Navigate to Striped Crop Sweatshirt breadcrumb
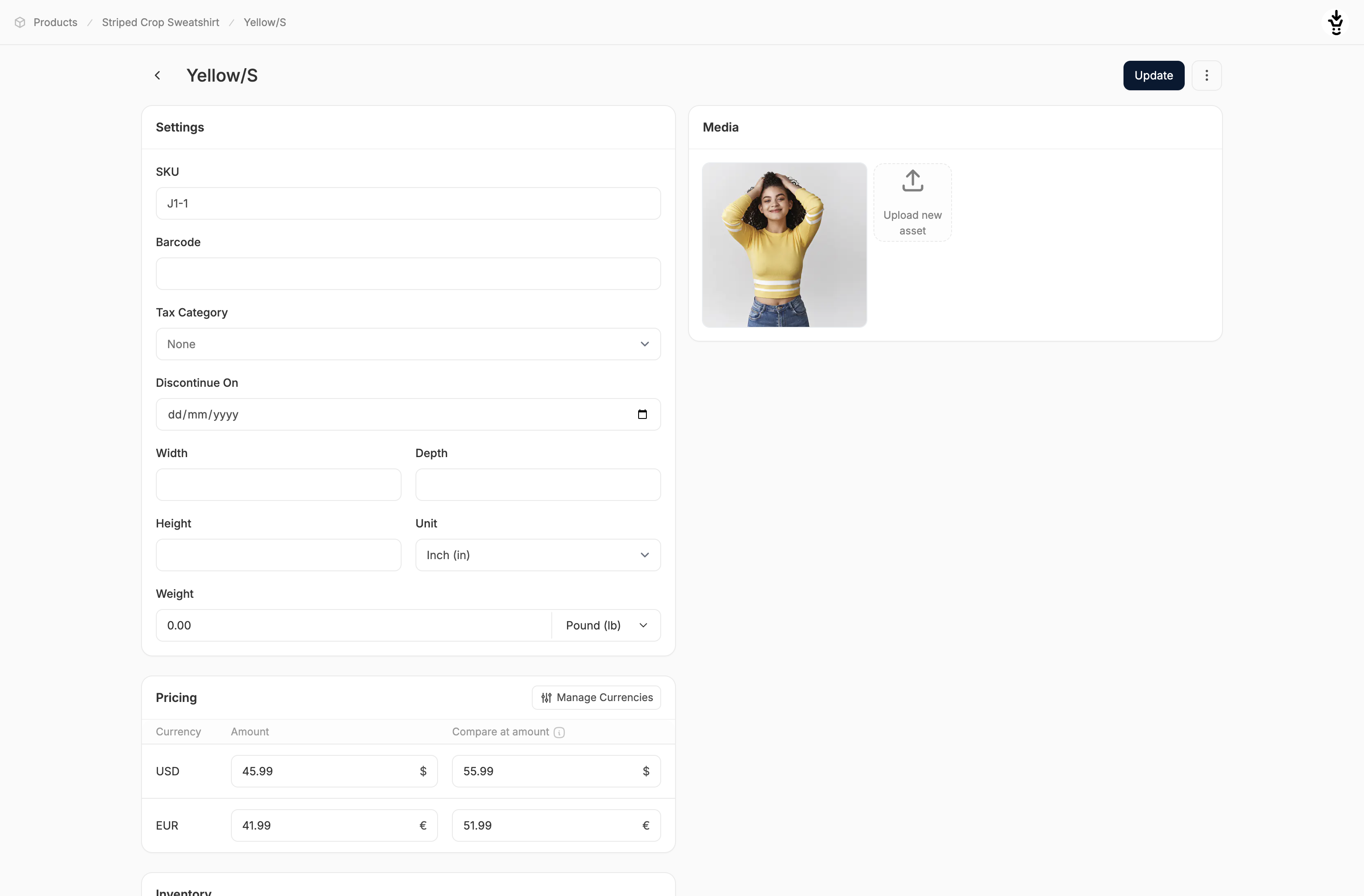Screen dimensions: 1364x896 tap(161, 23)
